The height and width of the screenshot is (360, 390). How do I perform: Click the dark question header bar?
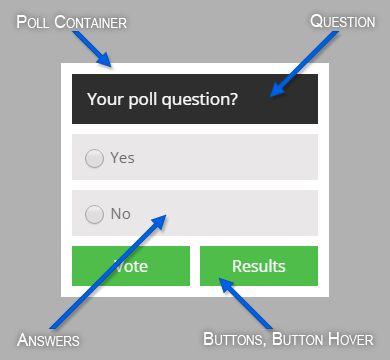(195, 99)
